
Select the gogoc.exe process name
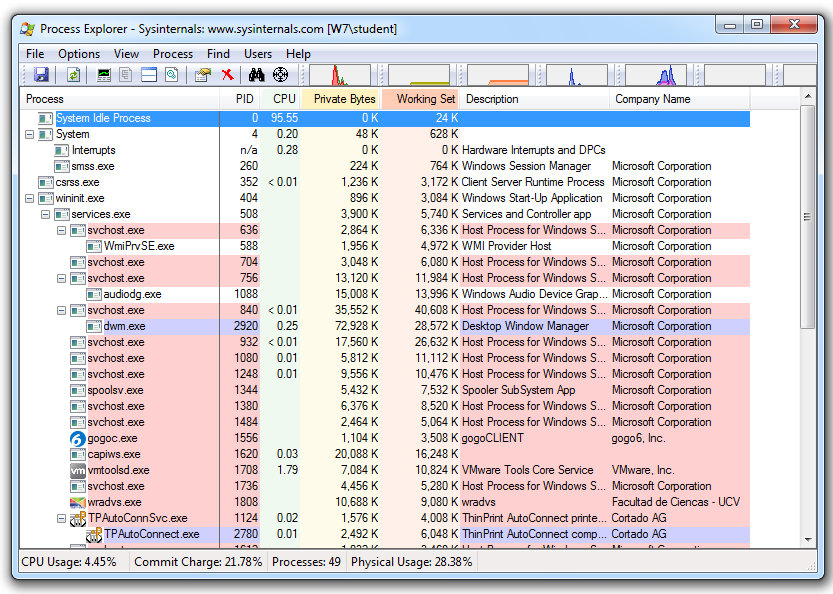tap(113, 438)
